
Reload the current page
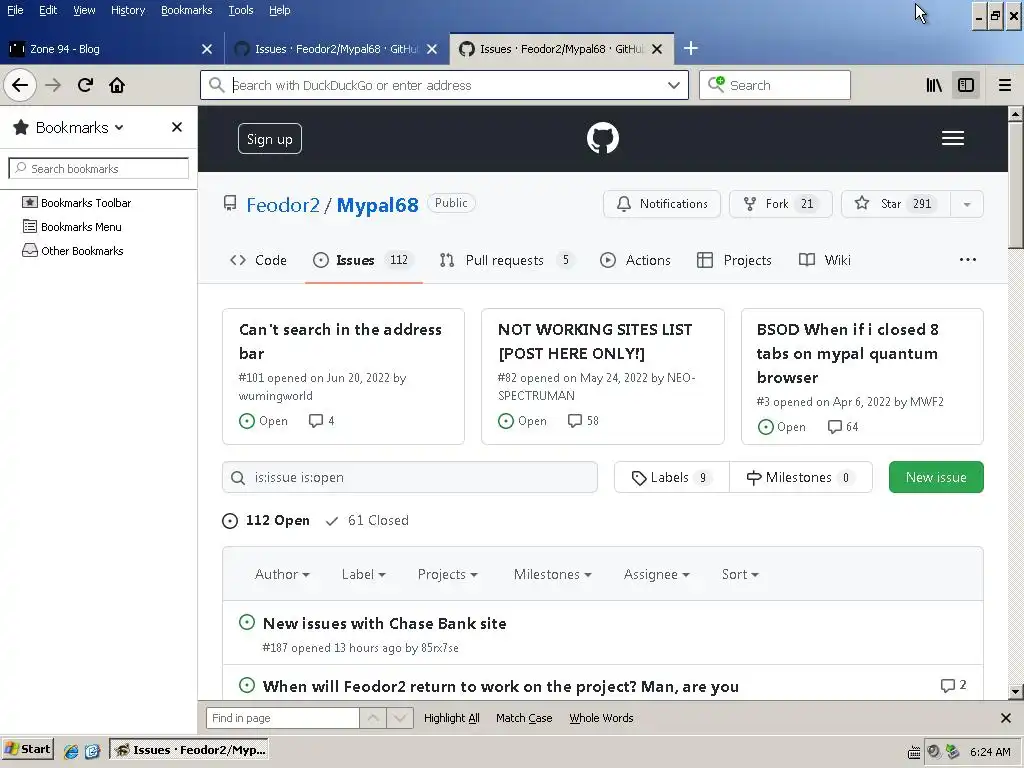click(x=85, y=85)
